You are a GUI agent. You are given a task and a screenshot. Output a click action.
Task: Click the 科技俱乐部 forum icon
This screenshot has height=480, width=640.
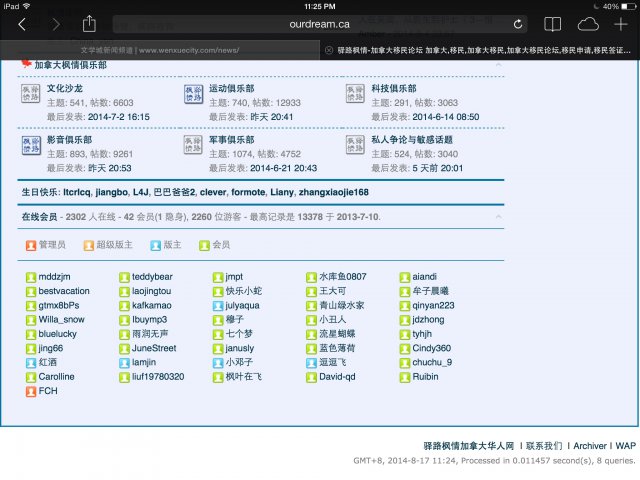click(x=355, y=94)
